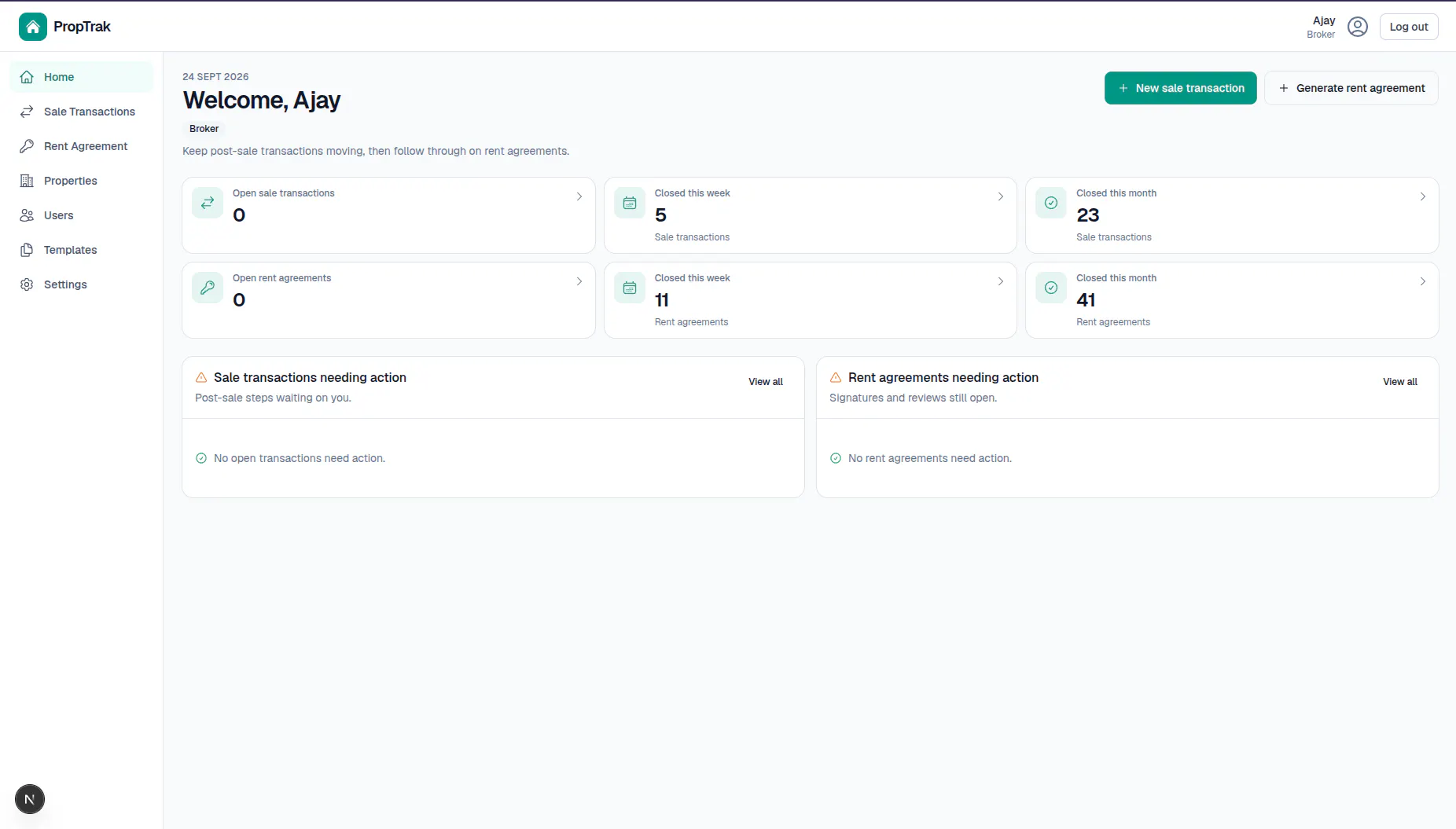Click calendar icon on Closed this week Sale transactions card
The width and height of the screenshot is (1456, 829).
point(630,203)
